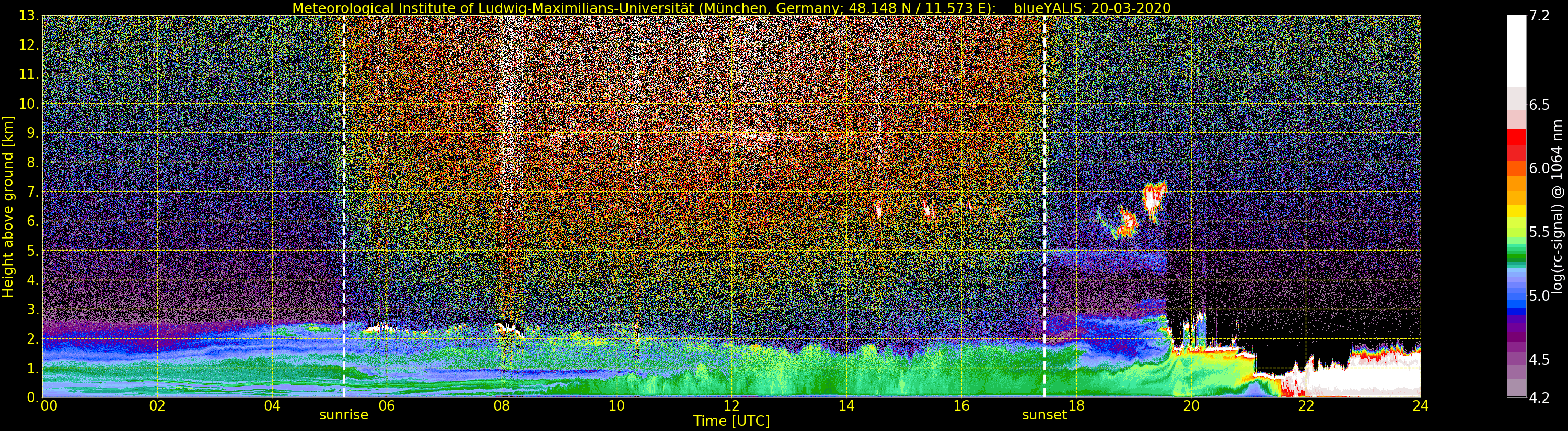
Task: Click the colorbar tick value 5.5
Action: (1539, 232)
